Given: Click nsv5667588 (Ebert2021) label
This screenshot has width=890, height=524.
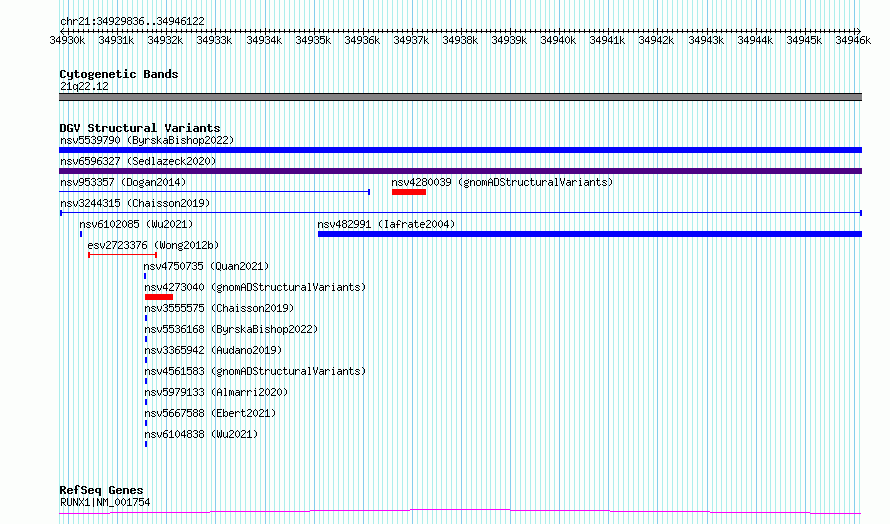Looking at the screenshot, I should 210,413.
